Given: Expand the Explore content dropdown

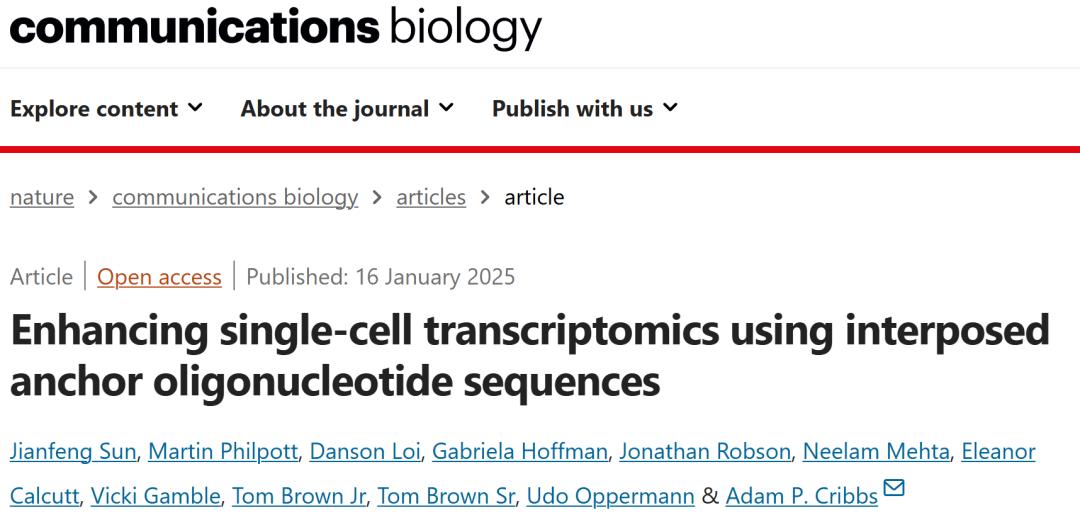Looking at the screenshot, I should click(107, 108).
